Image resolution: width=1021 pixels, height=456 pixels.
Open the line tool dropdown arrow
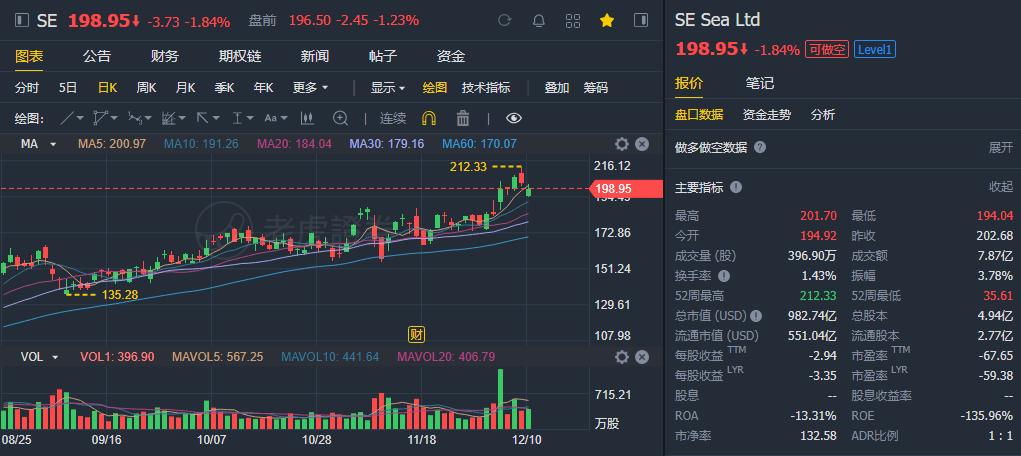coord(80,119)
